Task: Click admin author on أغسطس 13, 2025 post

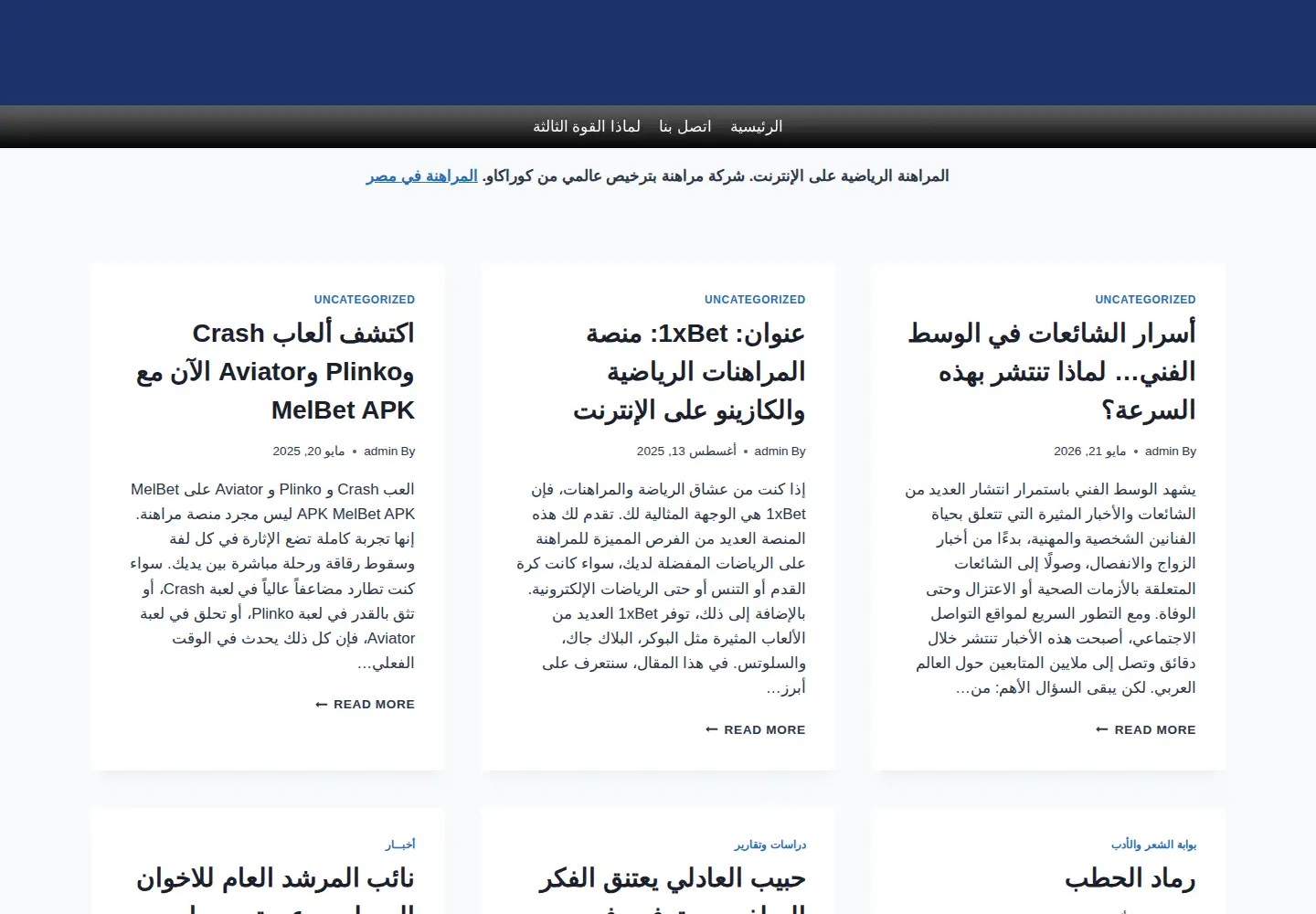Action: [x=770, y=452]
